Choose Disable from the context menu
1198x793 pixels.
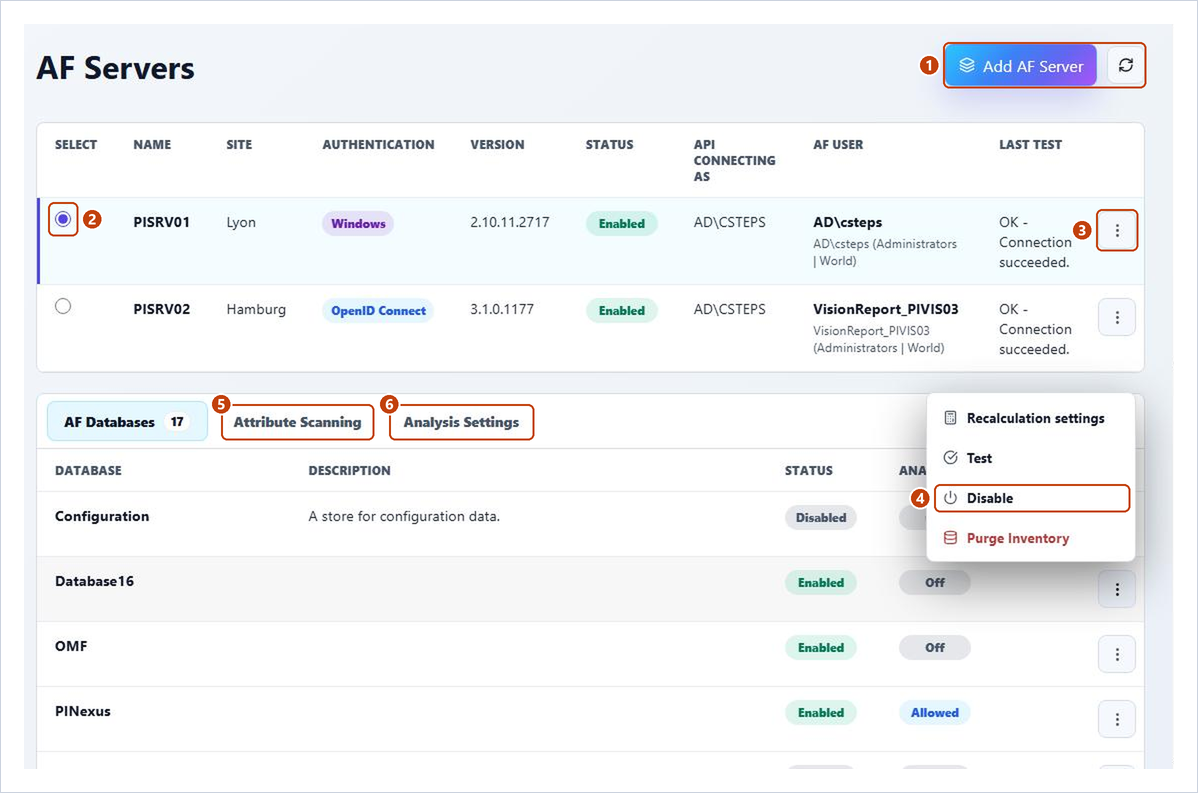click(x=1031, y=498)
